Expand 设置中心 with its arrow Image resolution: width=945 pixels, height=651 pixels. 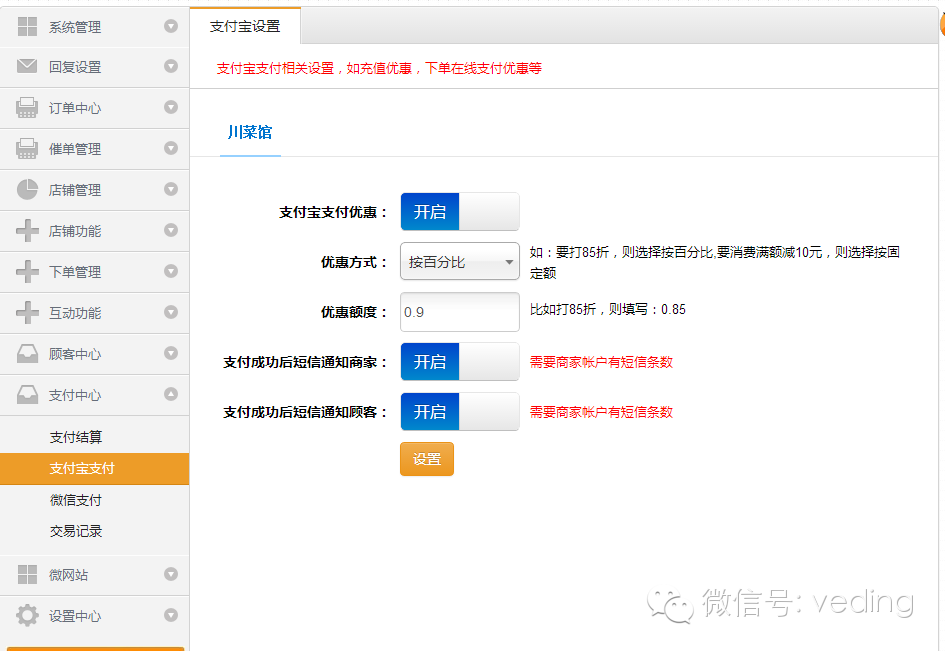pyautogui.click(x=171, y=615)
